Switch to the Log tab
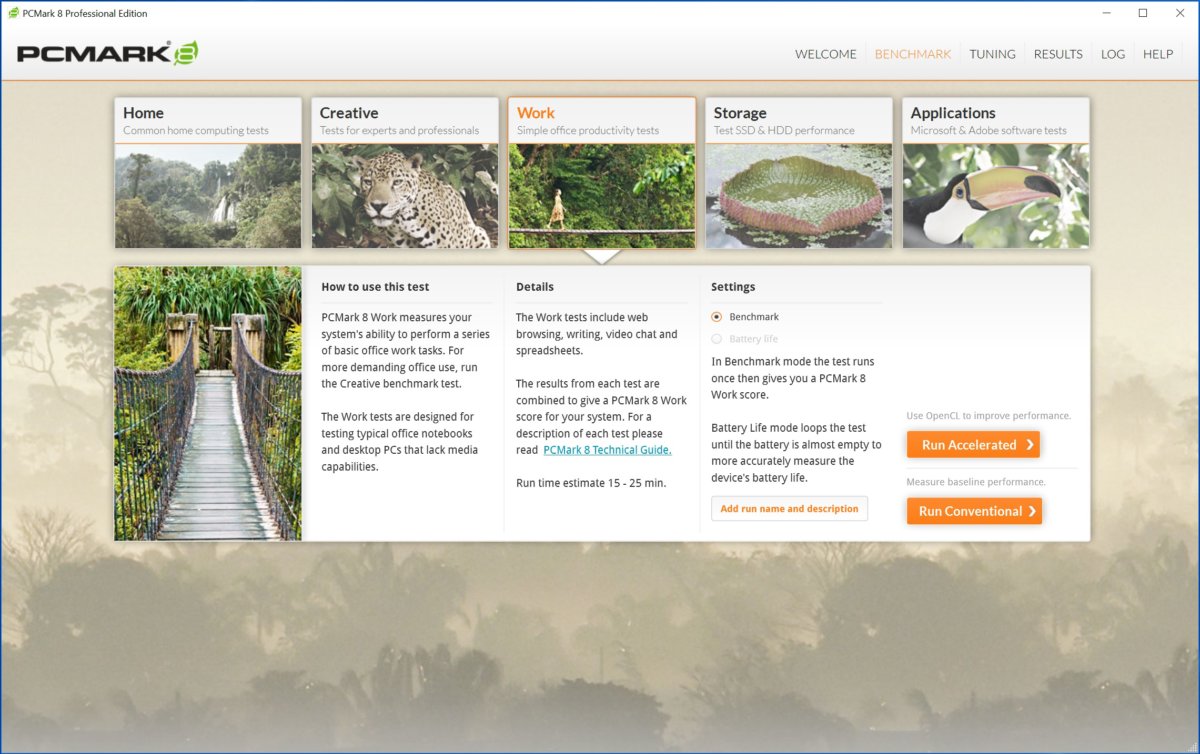The width and height of the screenshot is (1200, 754). [x=1113, y=54]
